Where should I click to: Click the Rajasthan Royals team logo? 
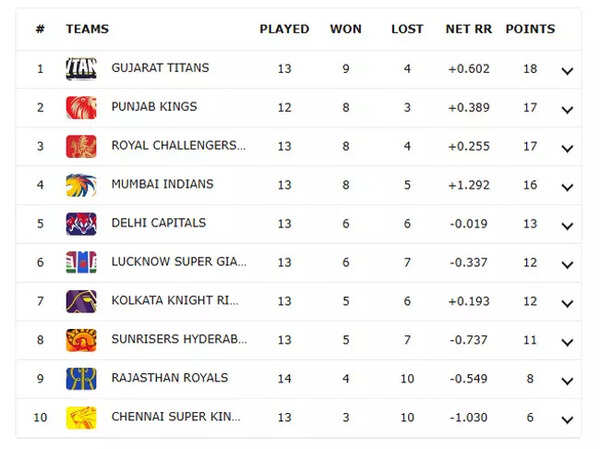pos(82,378)
